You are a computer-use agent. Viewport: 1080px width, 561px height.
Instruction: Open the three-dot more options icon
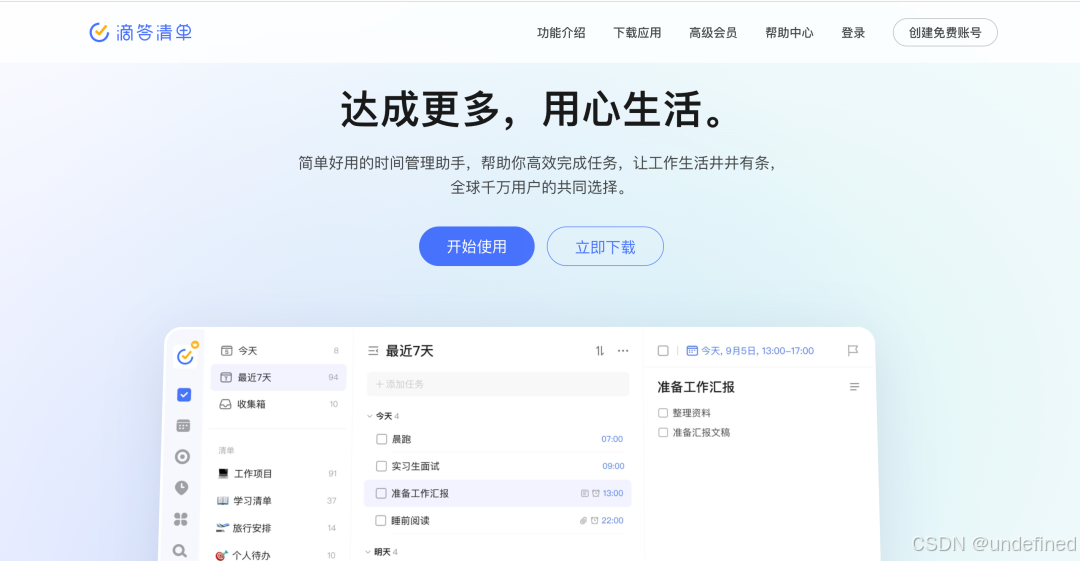coord(623,351)
